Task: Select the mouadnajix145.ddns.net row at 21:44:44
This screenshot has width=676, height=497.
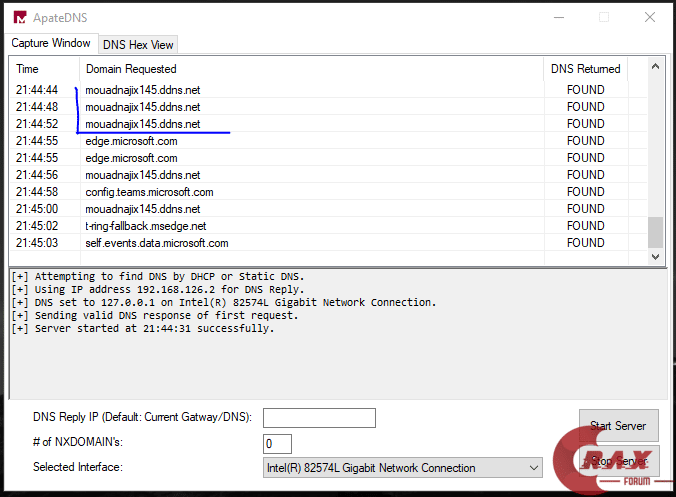Action: [142, 90]
